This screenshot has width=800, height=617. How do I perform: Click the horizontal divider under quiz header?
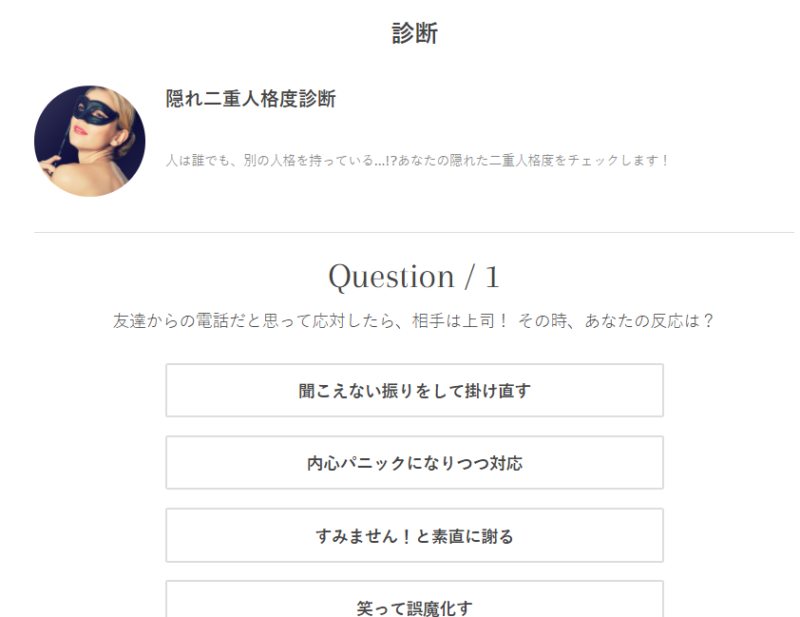(414, 232)
